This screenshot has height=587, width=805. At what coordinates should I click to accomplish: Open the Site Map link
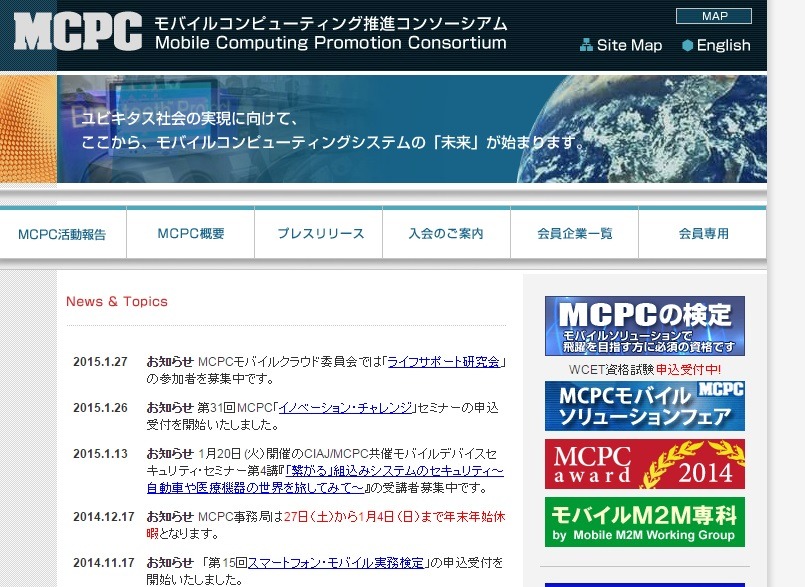629,45
